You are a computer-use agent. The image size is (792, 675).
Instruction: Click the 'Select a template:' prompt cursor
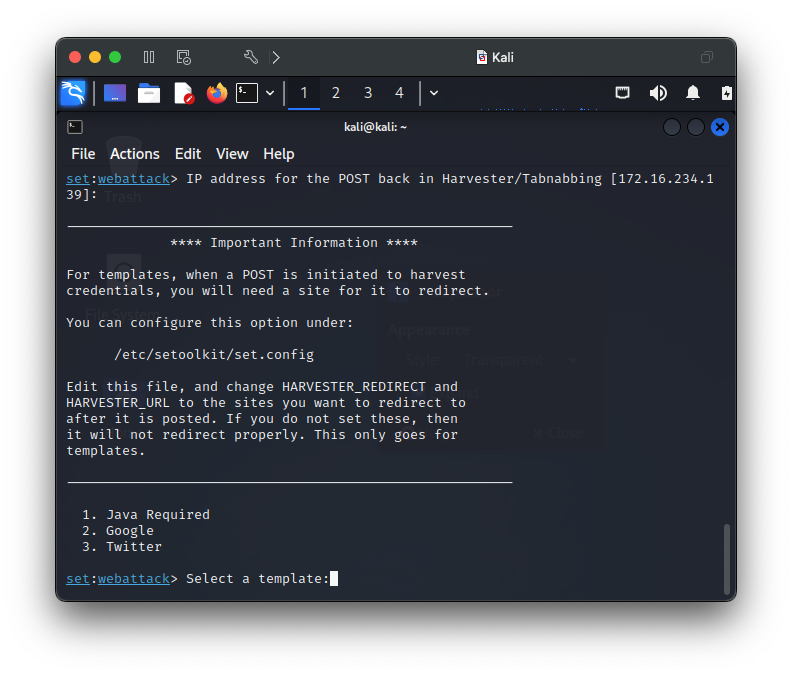click(334, 578)
